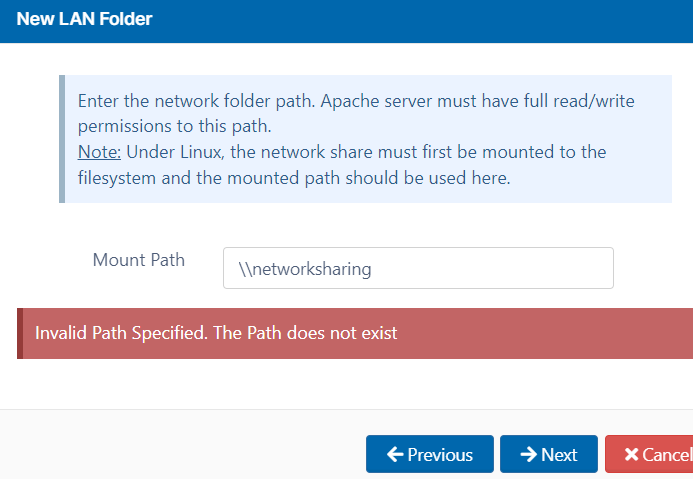Click the gray left border of info box

(62, 139)
